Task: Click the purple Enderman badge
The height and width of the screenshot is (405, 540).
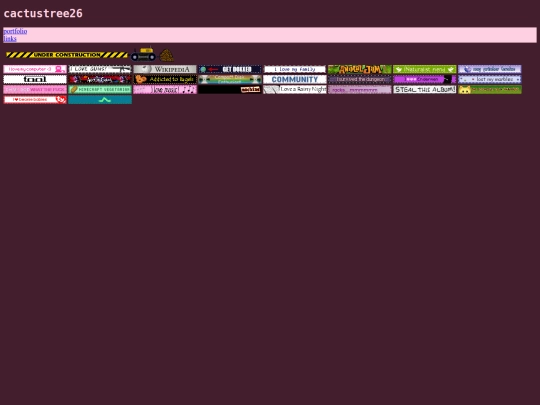Action: (x=425, y=80)
